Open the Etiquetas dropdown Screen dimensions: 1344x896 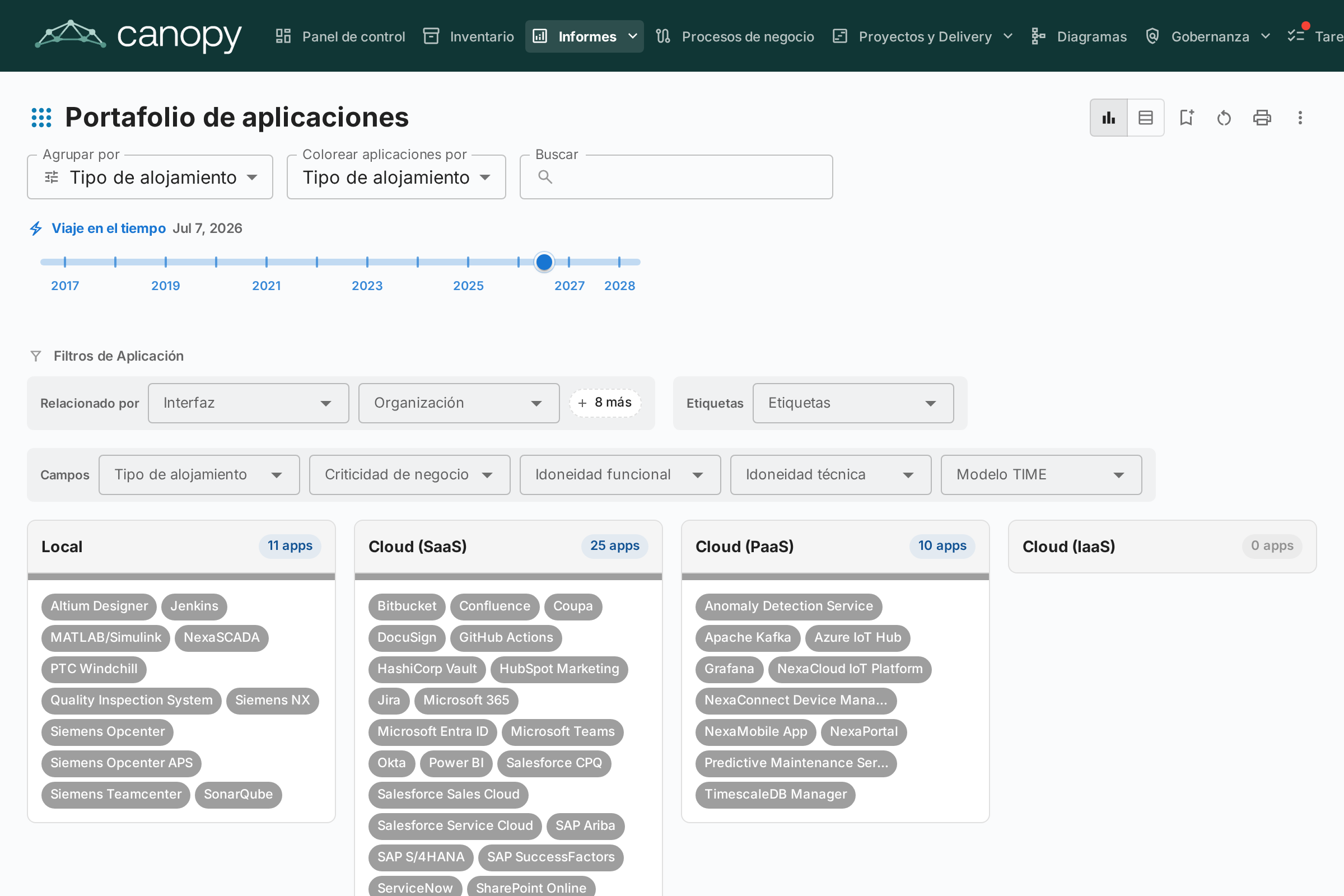(853, 403)
